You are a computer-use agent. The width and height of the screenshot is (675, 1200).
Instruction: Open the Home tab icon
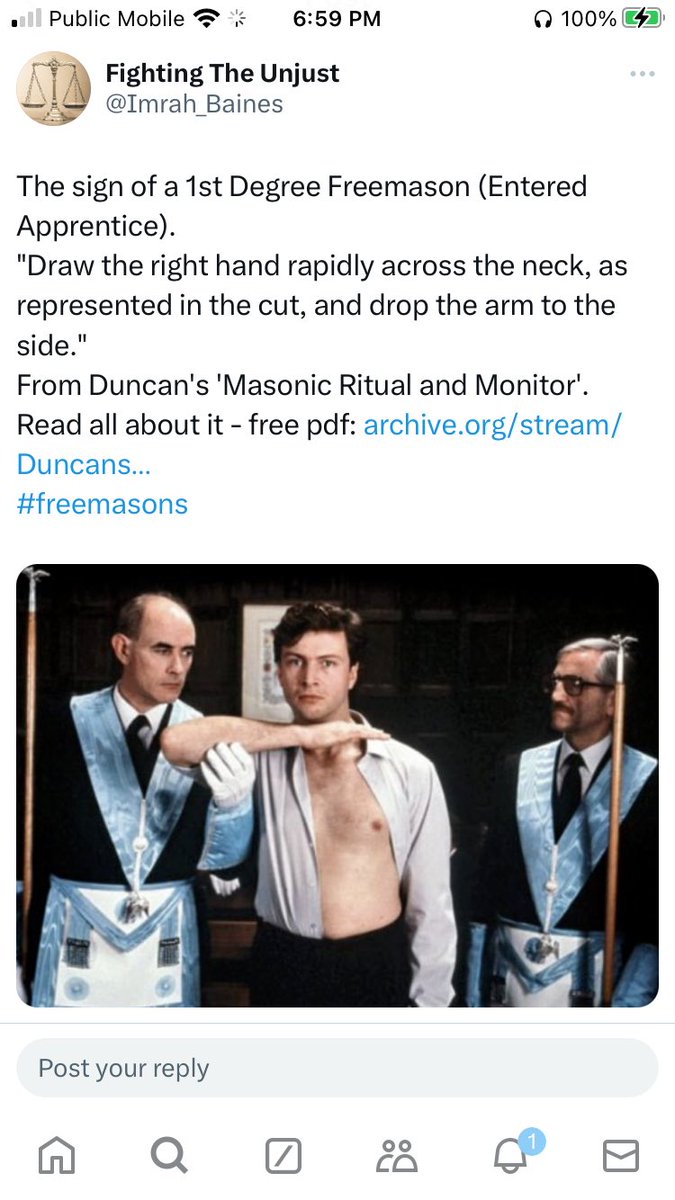coord(55,1156)
